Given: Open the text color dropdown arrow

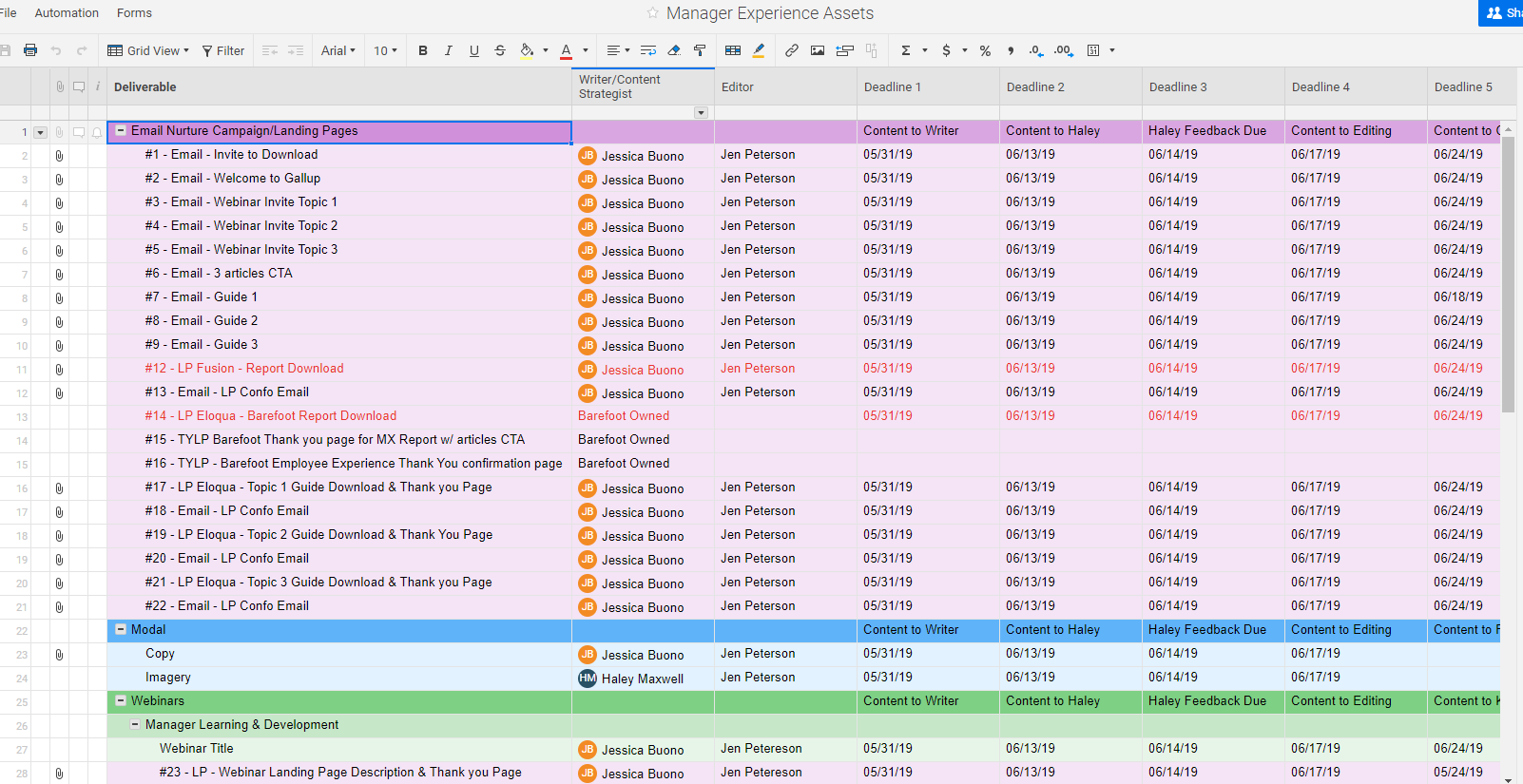Looking at the screenshot, I should coord(586,50).
